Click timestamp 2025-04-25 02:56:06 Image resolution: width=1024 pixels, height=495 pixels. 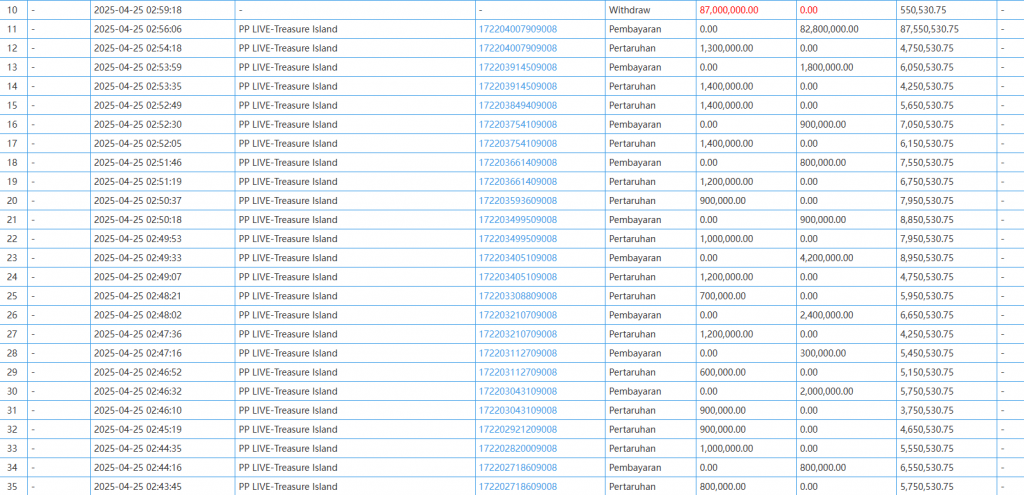pyautogui.click(x=138, y=29)
